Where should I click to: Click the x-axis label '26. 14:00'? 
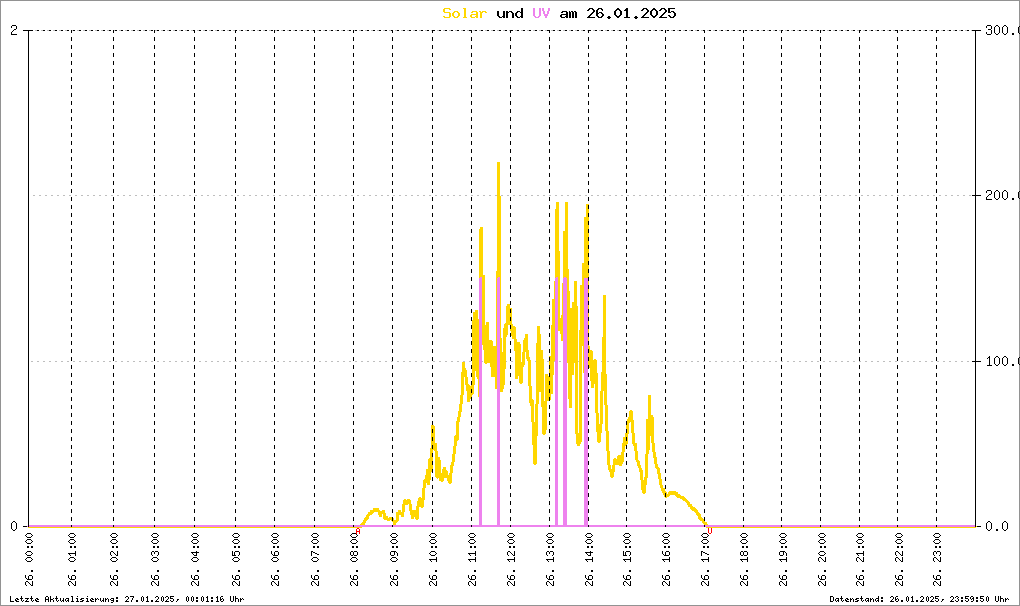[589, 560]
